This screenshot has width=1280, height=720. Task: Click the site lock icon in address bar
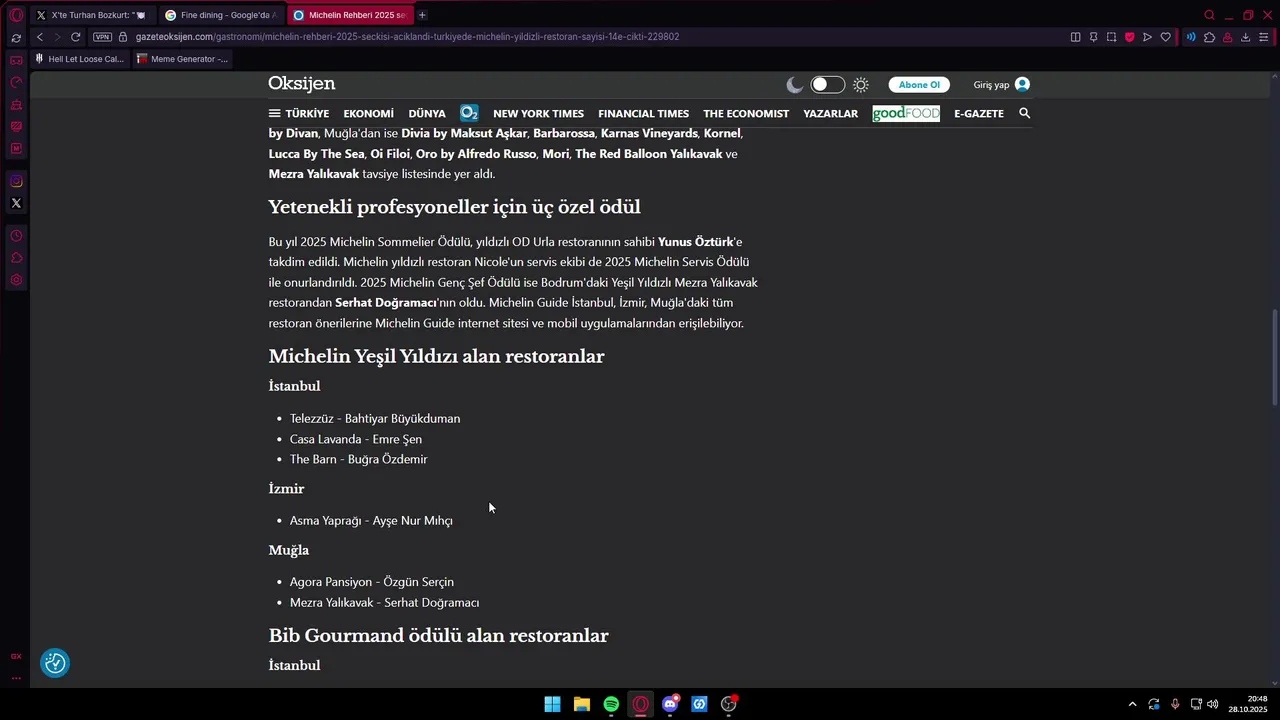(123, 37)
